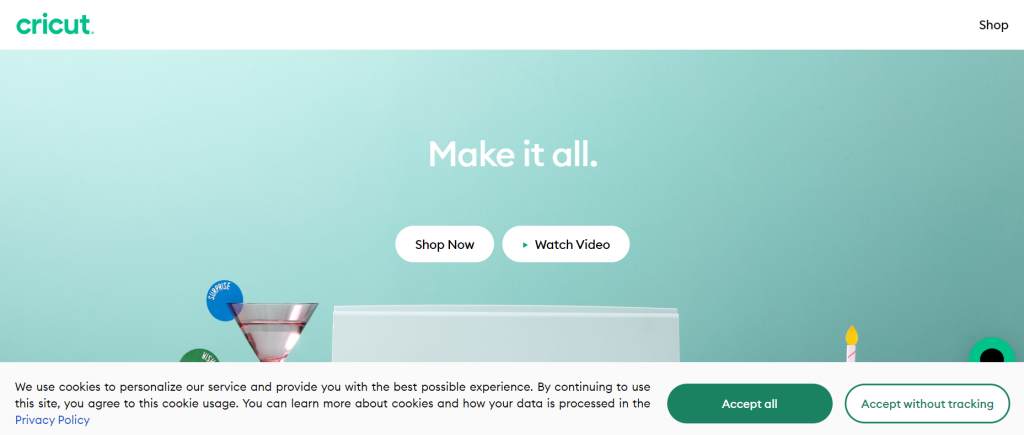Click the white header bar's empty area

(x=522, y=25)
